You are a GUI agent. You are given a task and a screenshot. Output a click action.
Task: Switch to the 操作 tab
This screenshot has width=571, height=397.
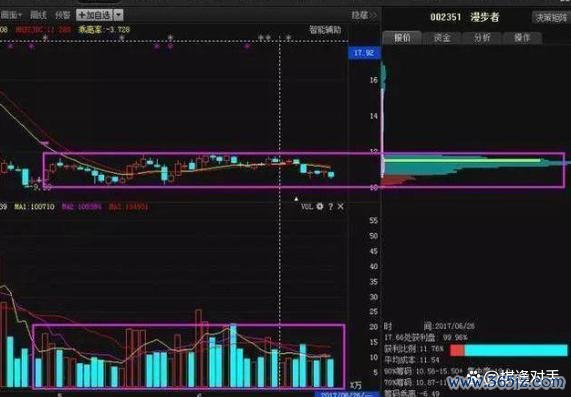522,38
